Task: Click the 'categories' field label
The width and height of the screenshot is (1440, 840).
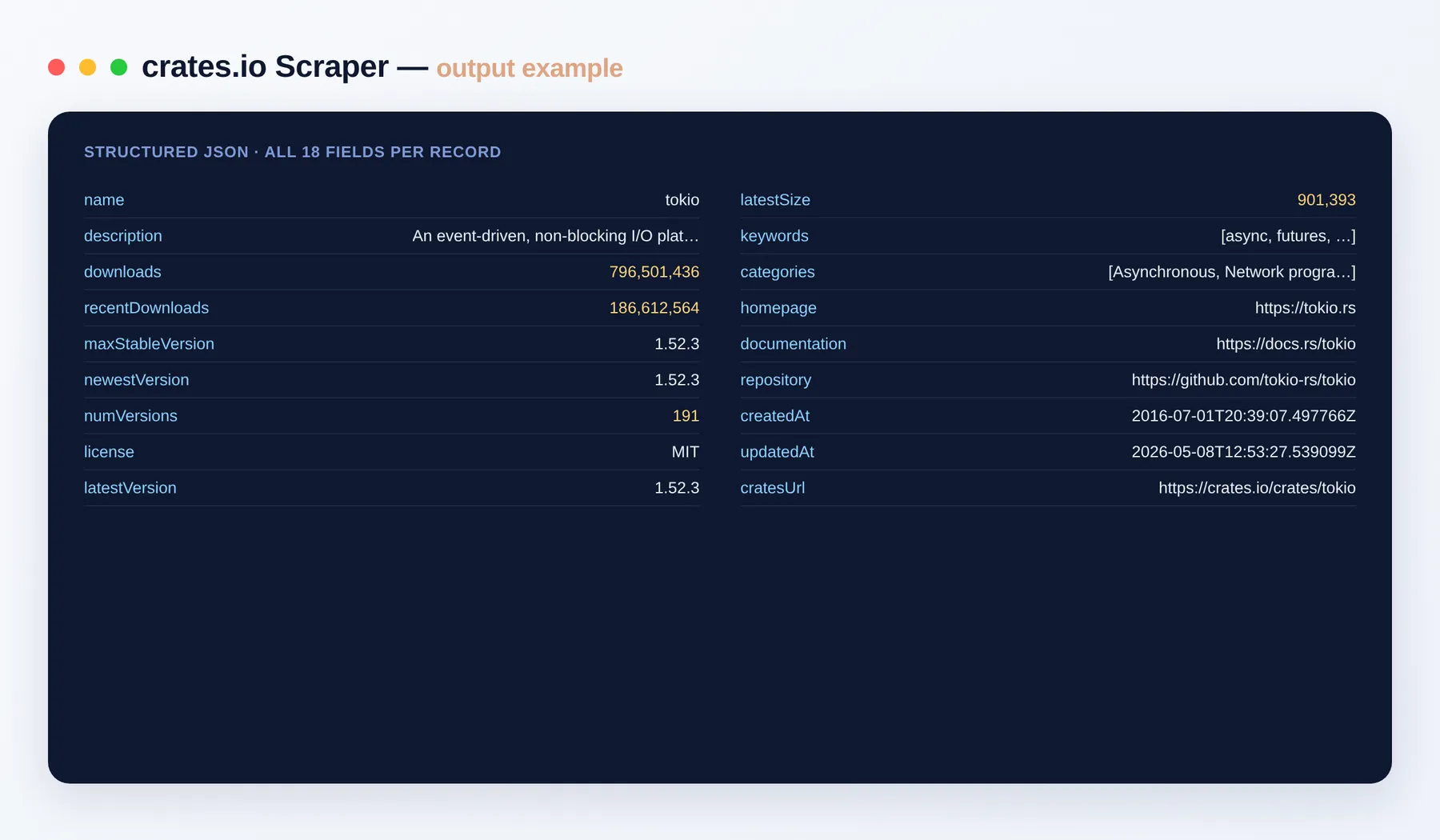Action: tap(778, 272)
